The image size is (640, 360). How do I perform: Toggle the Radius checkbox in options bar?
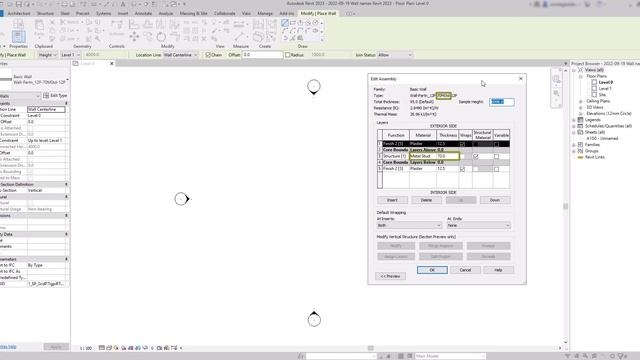pos(287,55)
